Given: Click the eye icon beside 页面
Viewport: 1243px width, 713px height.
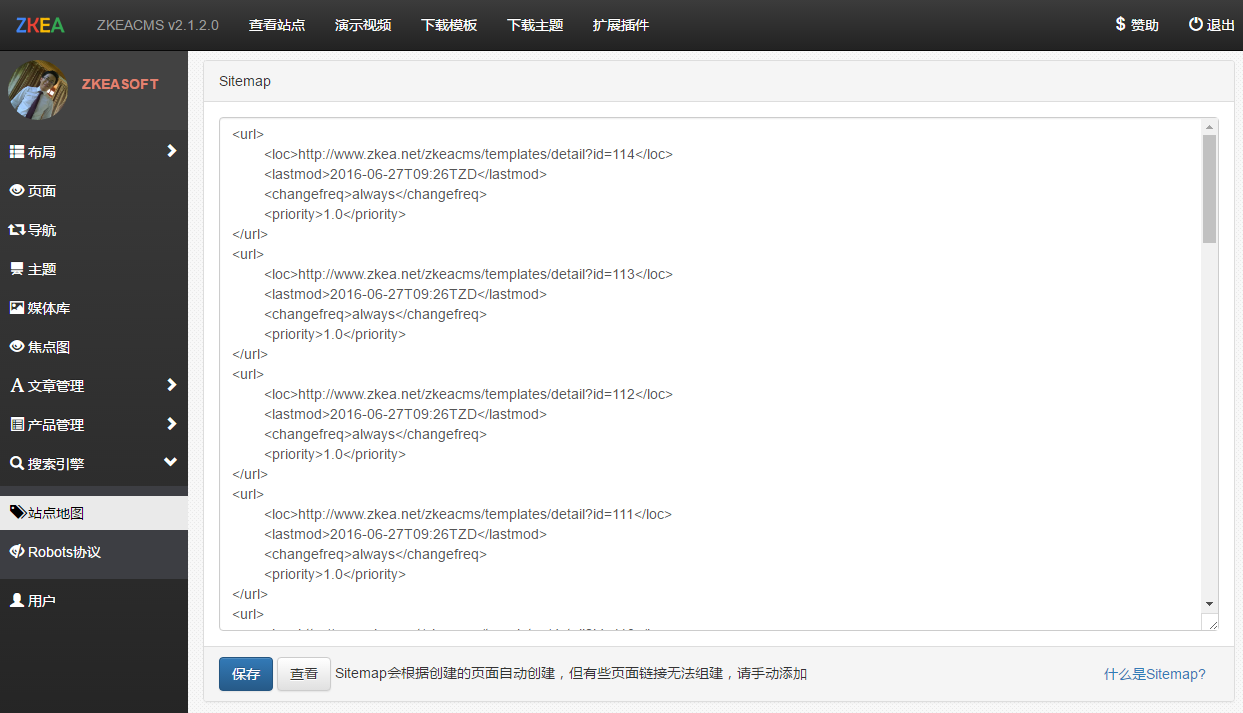Looking at the screenshot, I should tap(17, 190).
